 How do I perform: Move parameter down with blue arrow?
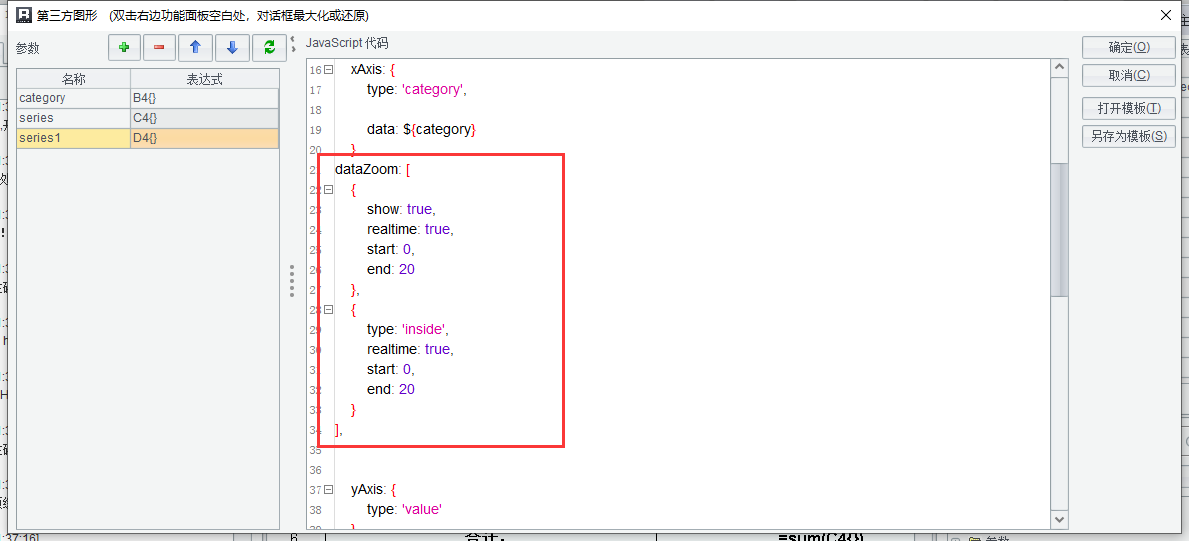[x=232, y=47]
